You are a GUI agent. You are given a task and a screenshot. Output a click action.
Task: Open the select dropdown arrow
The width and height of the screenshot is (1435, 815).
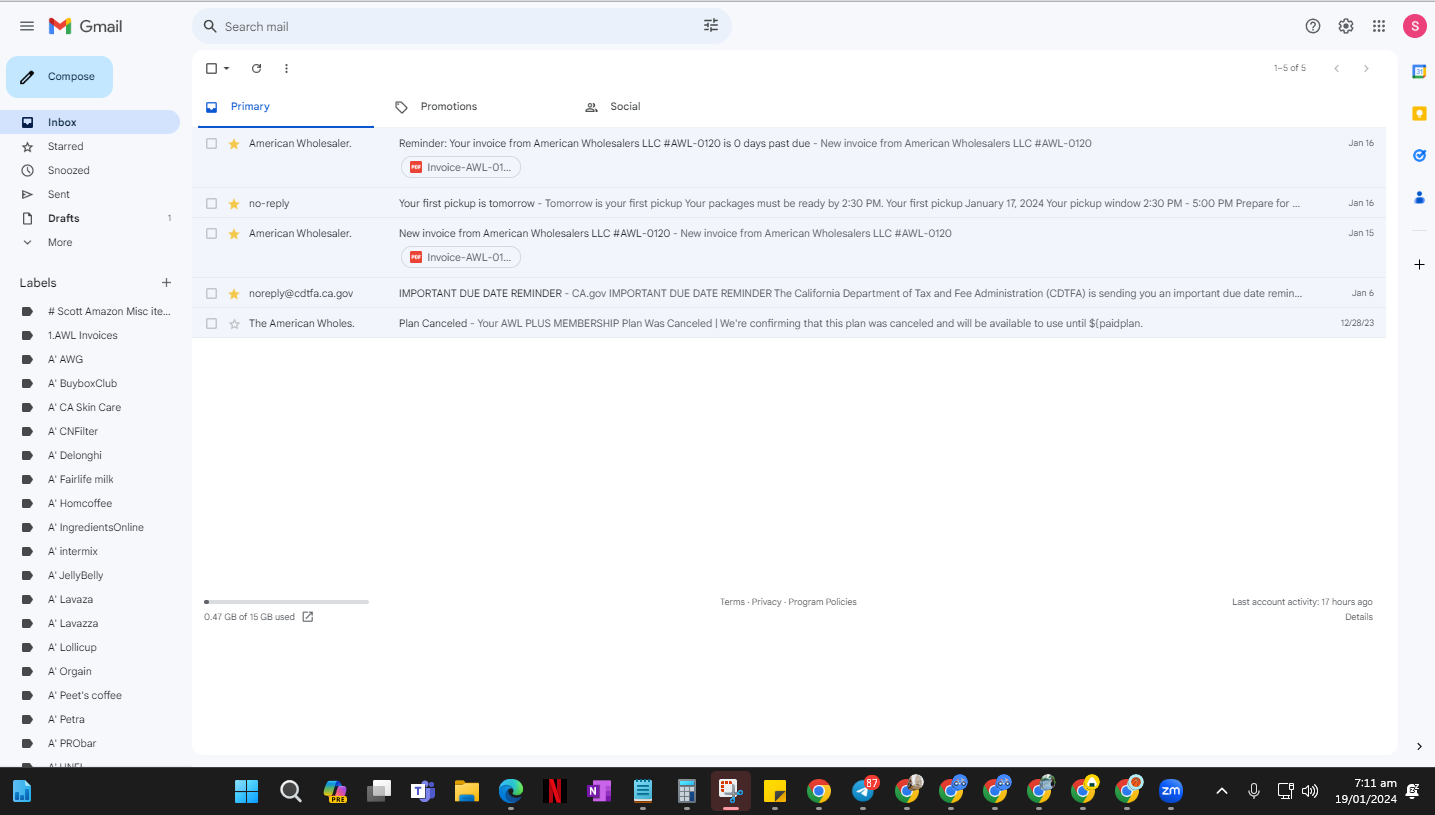point(226,68)
